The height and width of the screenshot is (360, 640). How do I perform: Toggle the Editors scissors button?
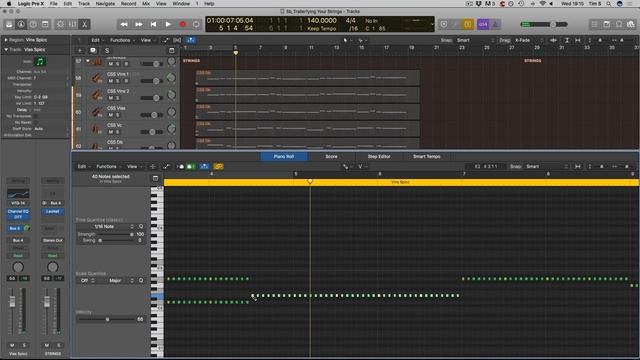click(x=84, y=24)
